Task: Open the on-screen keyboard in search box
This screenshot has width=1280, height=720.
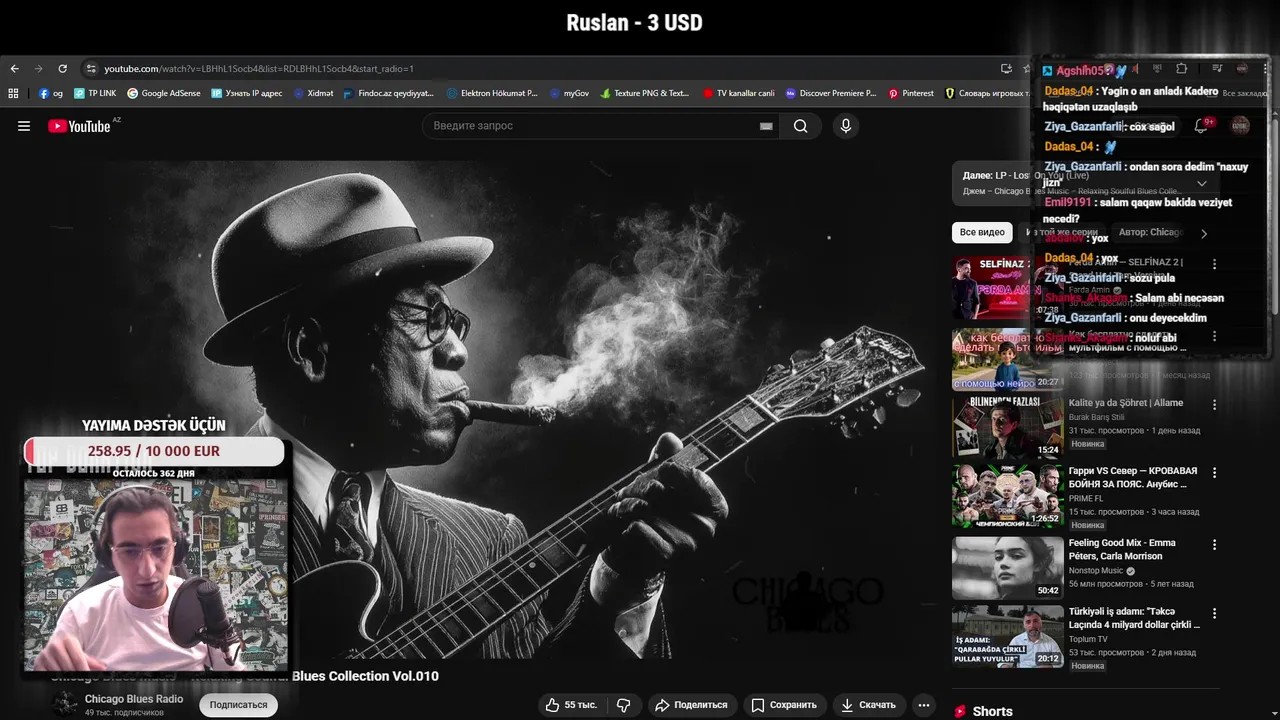Action: 766,126
